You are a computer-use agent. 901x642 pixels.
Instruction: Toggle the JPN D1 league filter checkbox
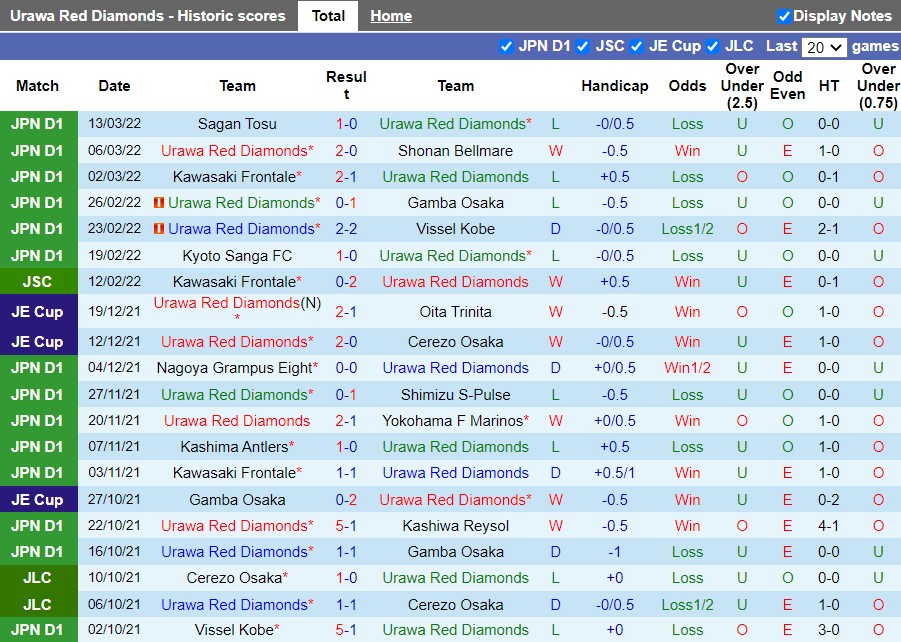[x=506, y=46]
